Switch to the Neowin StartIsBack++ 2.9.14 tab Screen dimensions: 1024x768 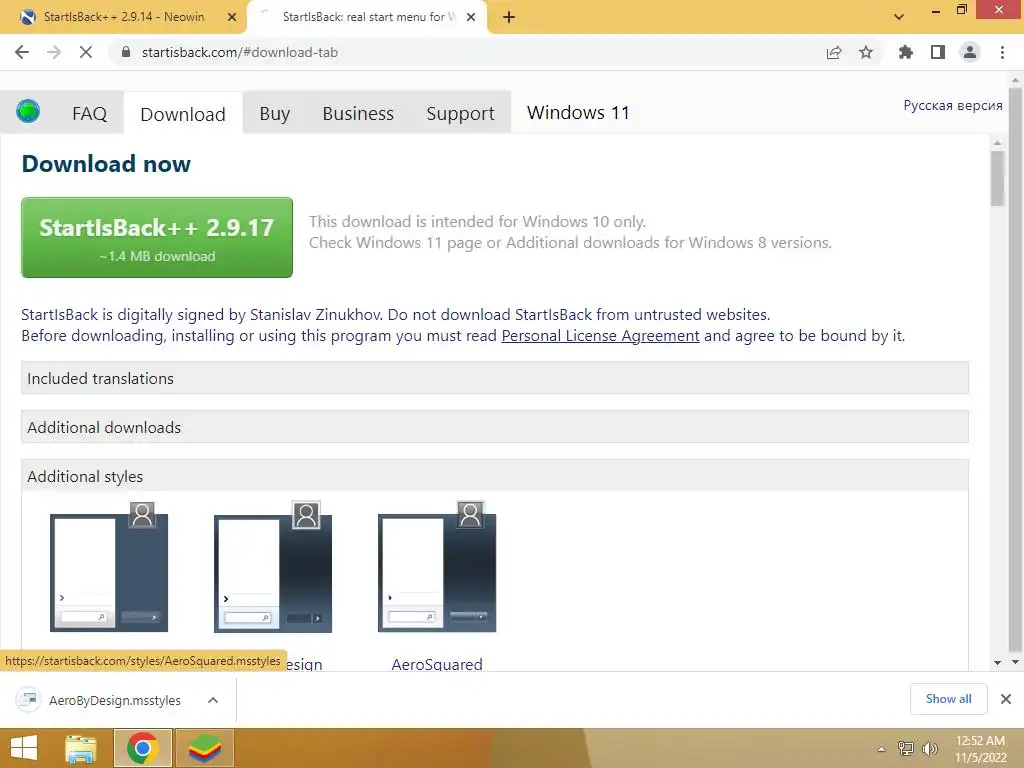click(x=123, y=17)
